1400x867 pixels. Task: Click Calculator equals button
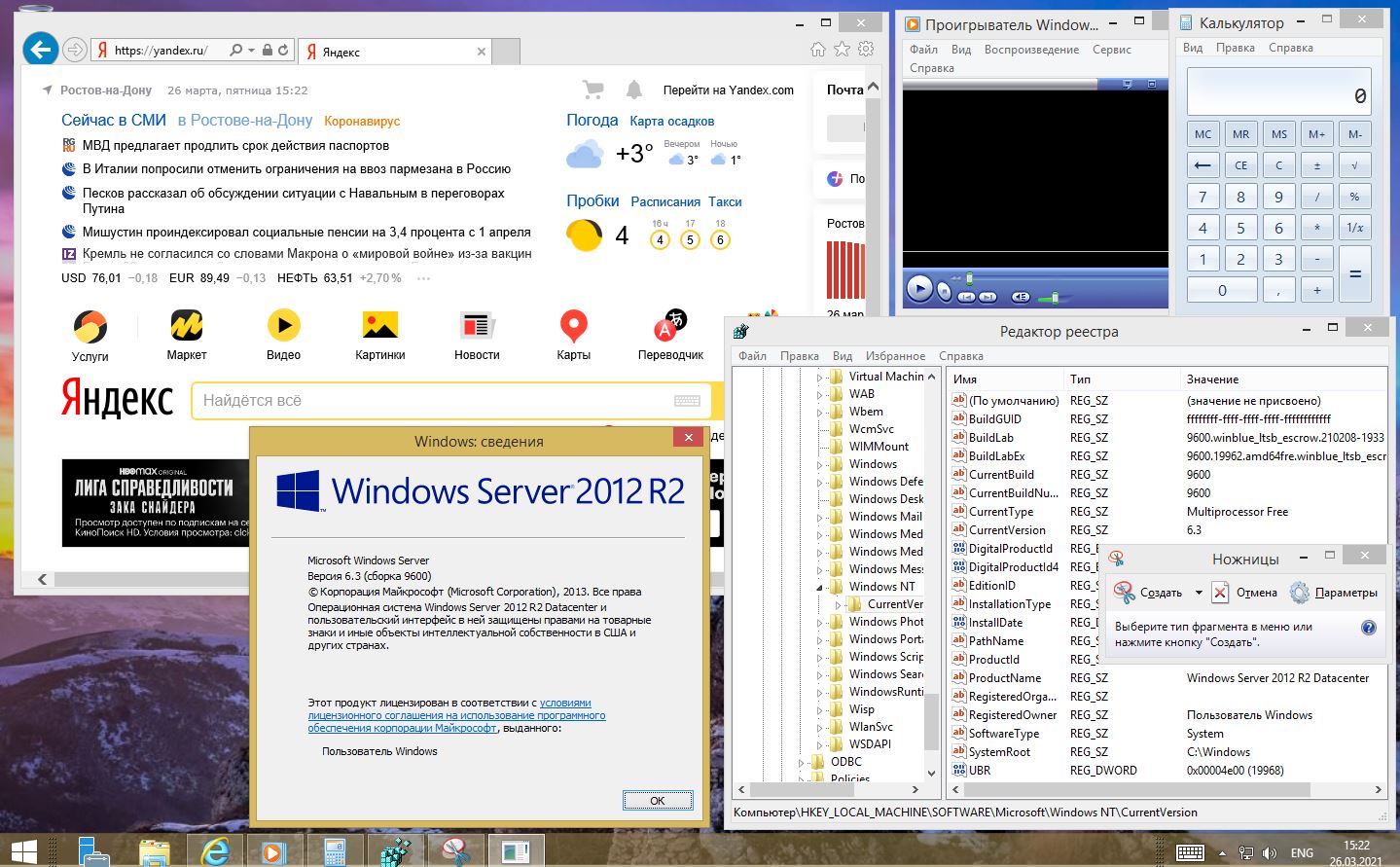[x=1354, y=274]
